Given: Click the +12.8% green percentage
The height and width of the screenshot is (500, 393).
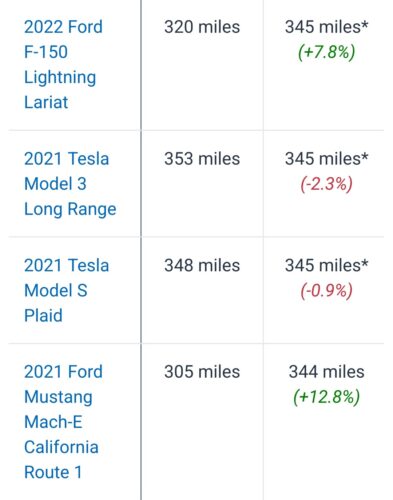Looking at the screenshot, I should tap(327, 397).
